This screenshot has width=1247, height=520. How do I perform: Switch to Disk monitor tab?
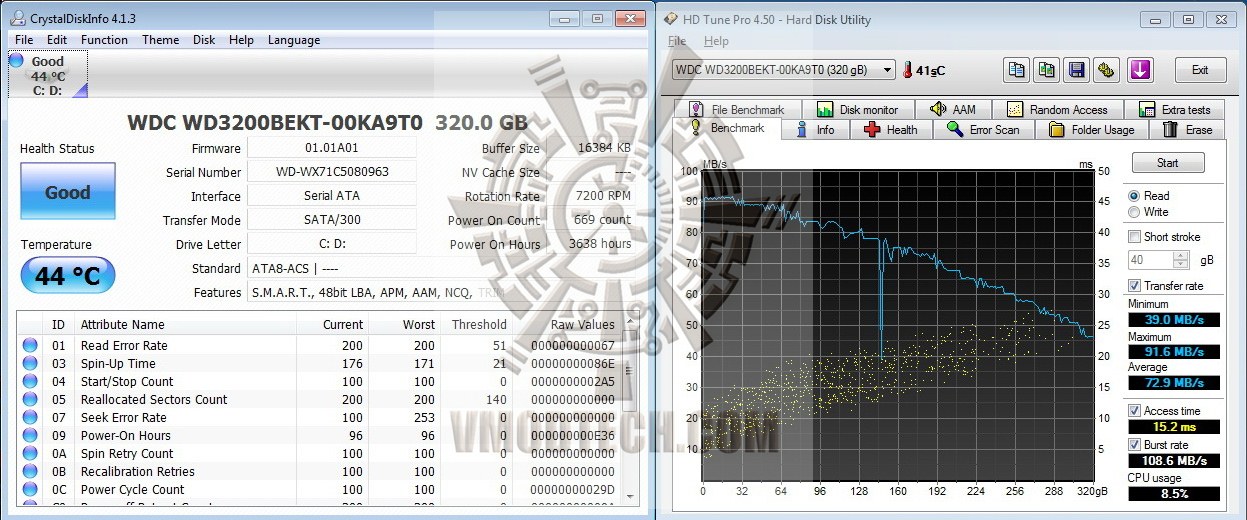[858, 109]
